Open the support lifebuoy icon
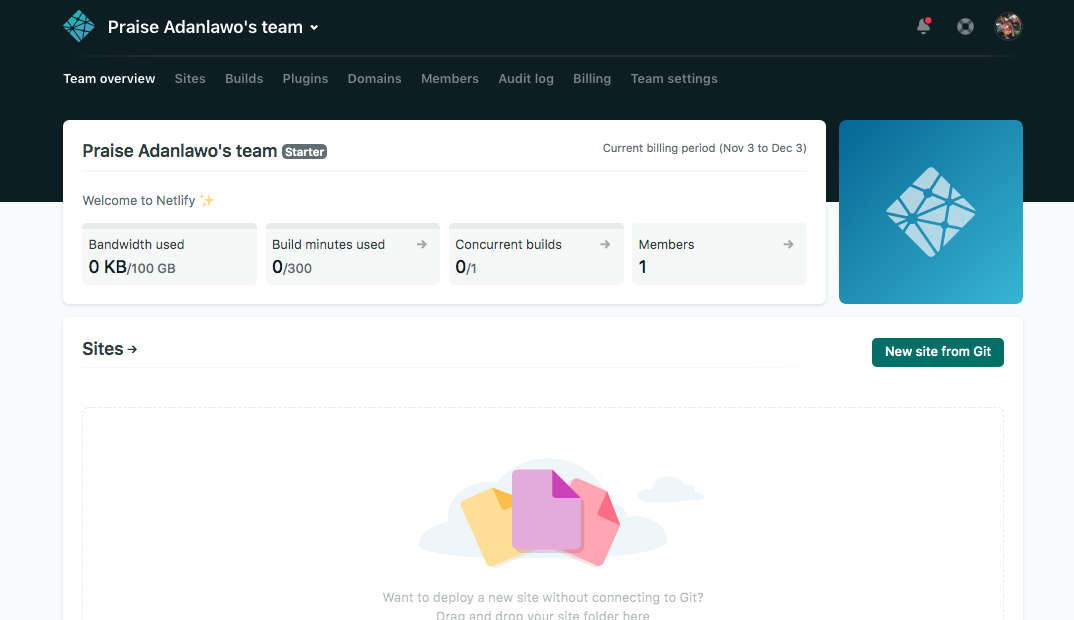The width and height of the screenshot is (1074, 620). [965, 27]
